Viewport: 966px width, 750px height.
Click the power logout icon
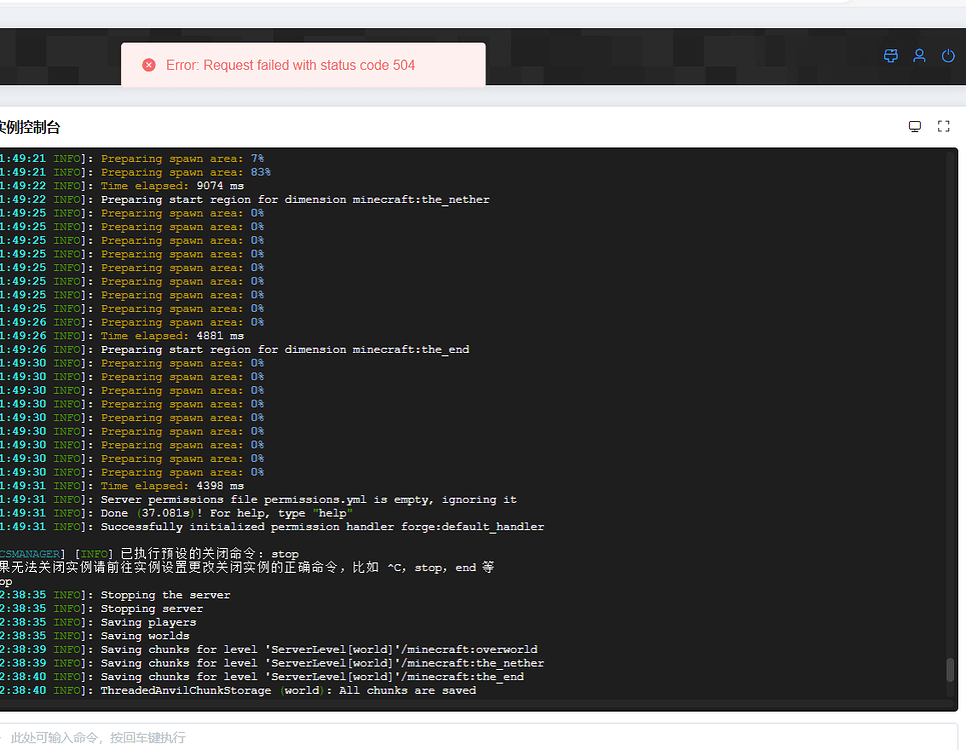click(948, 56)
